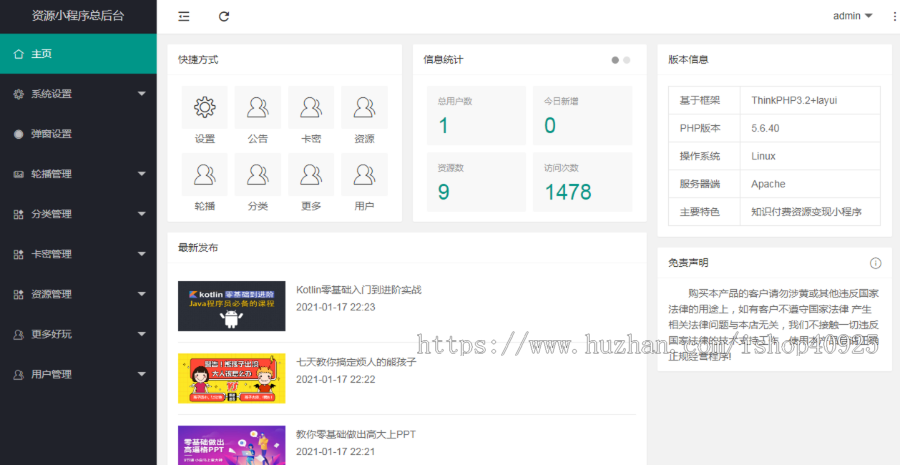Click the 总用户数 stat card
This screenshot has width=900, height=465.
476,115
